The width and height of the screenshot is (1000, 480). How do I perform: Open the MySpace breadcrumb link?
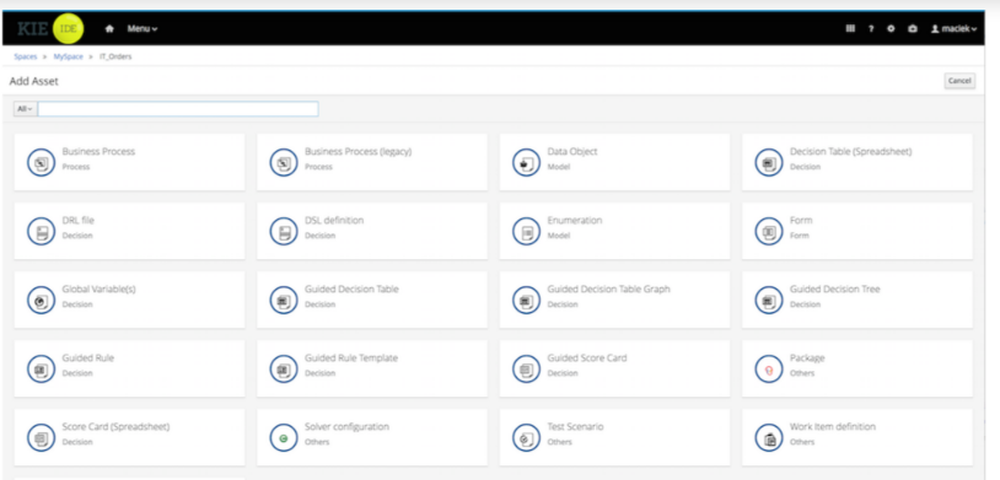[x=68, y=57]
